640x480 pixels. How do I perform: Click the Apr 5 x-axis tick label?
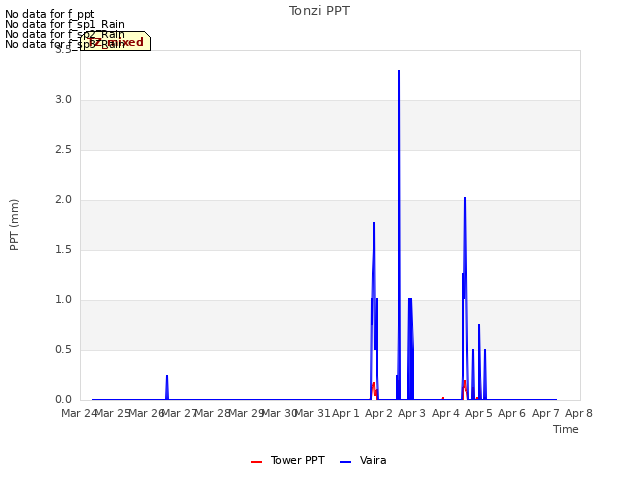pyautogui.click(x=479, y=413)
